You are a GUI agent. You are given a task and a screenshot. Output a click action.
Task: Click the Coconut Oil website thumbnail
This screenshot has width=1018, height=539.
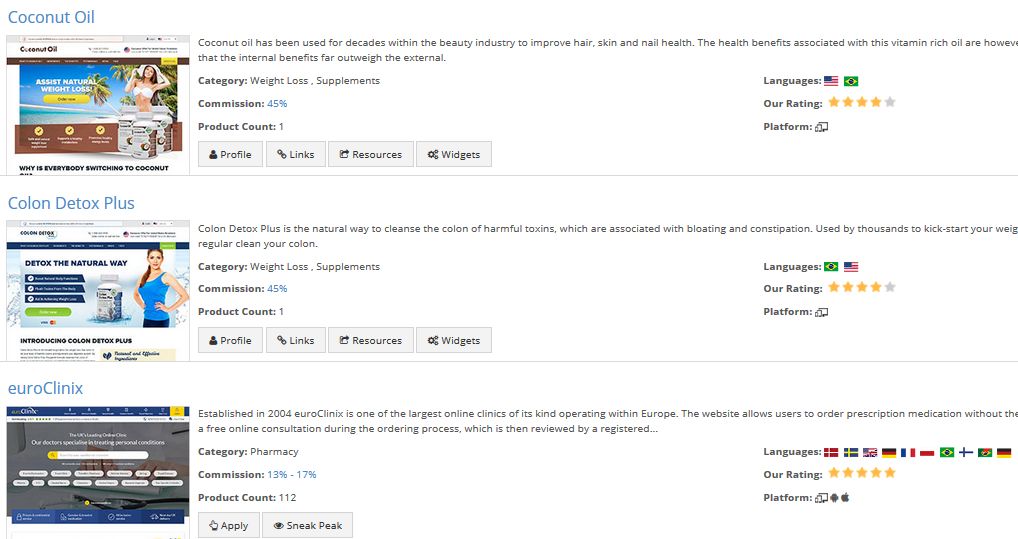tap(98, 105)
